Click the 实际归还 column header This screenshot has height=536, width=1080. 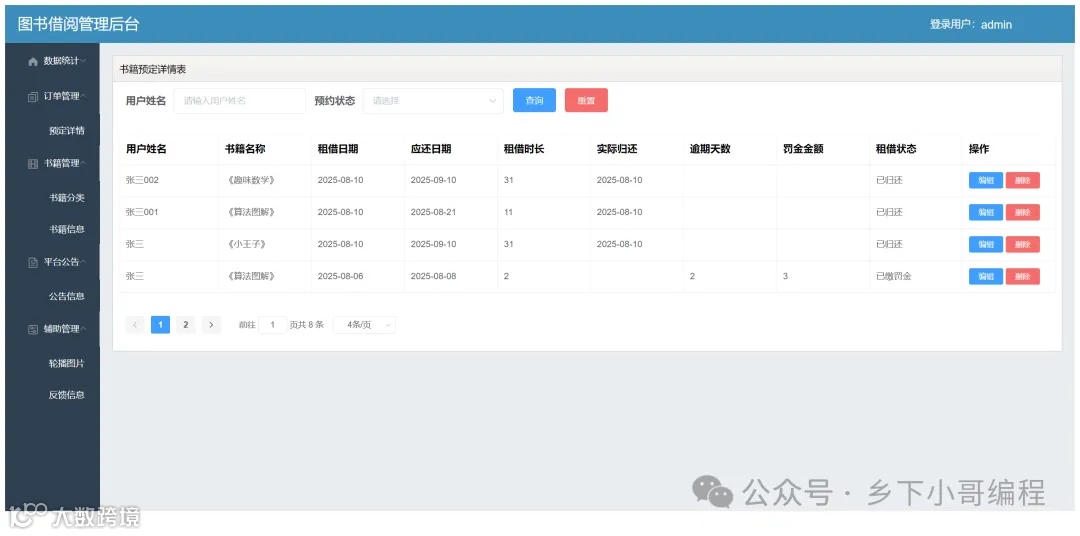(x=617, y=149)
